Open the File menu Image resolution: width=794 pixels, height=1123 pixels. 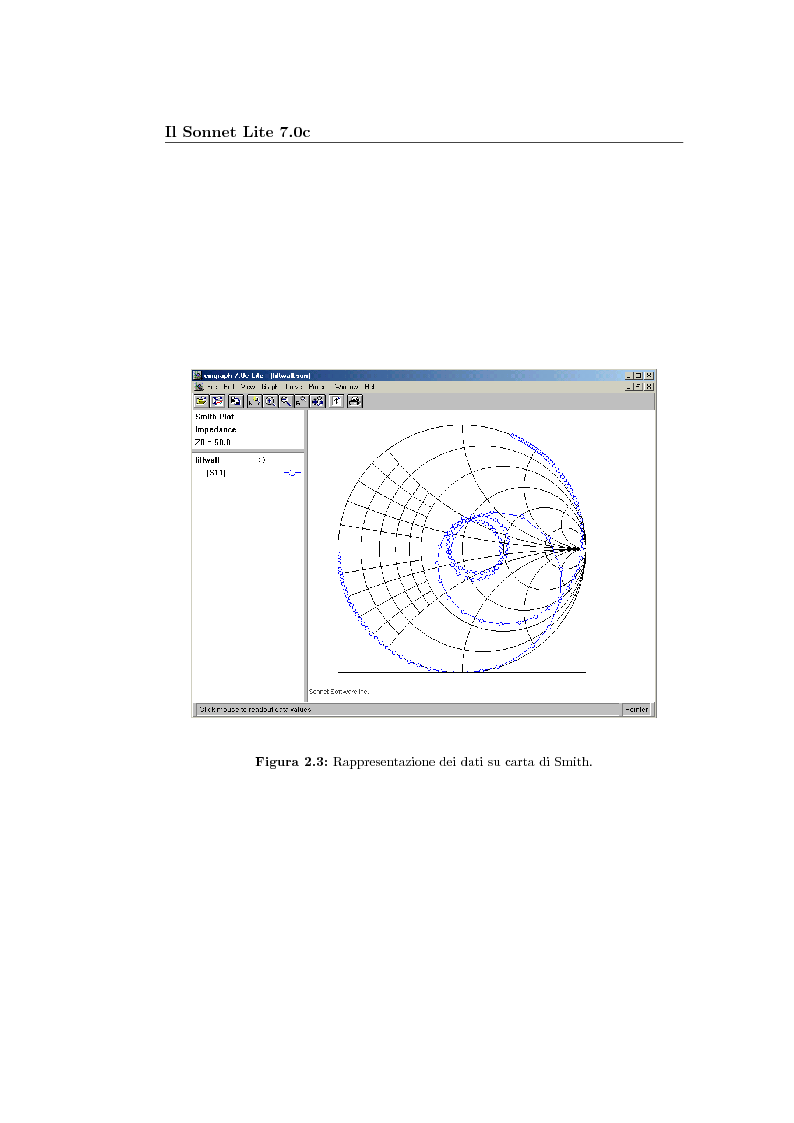[213, 387]
